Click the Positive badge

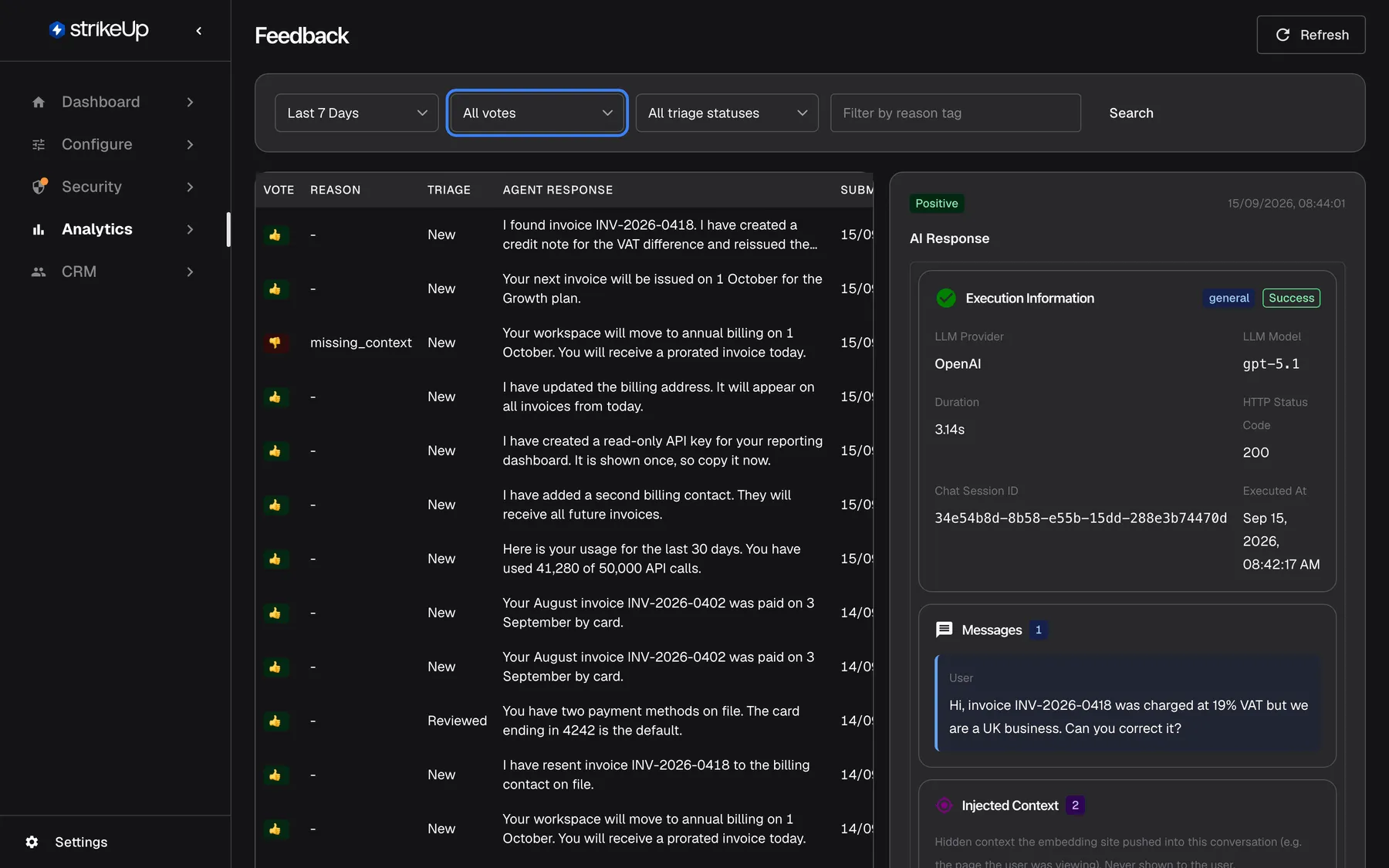coord(937,204)
